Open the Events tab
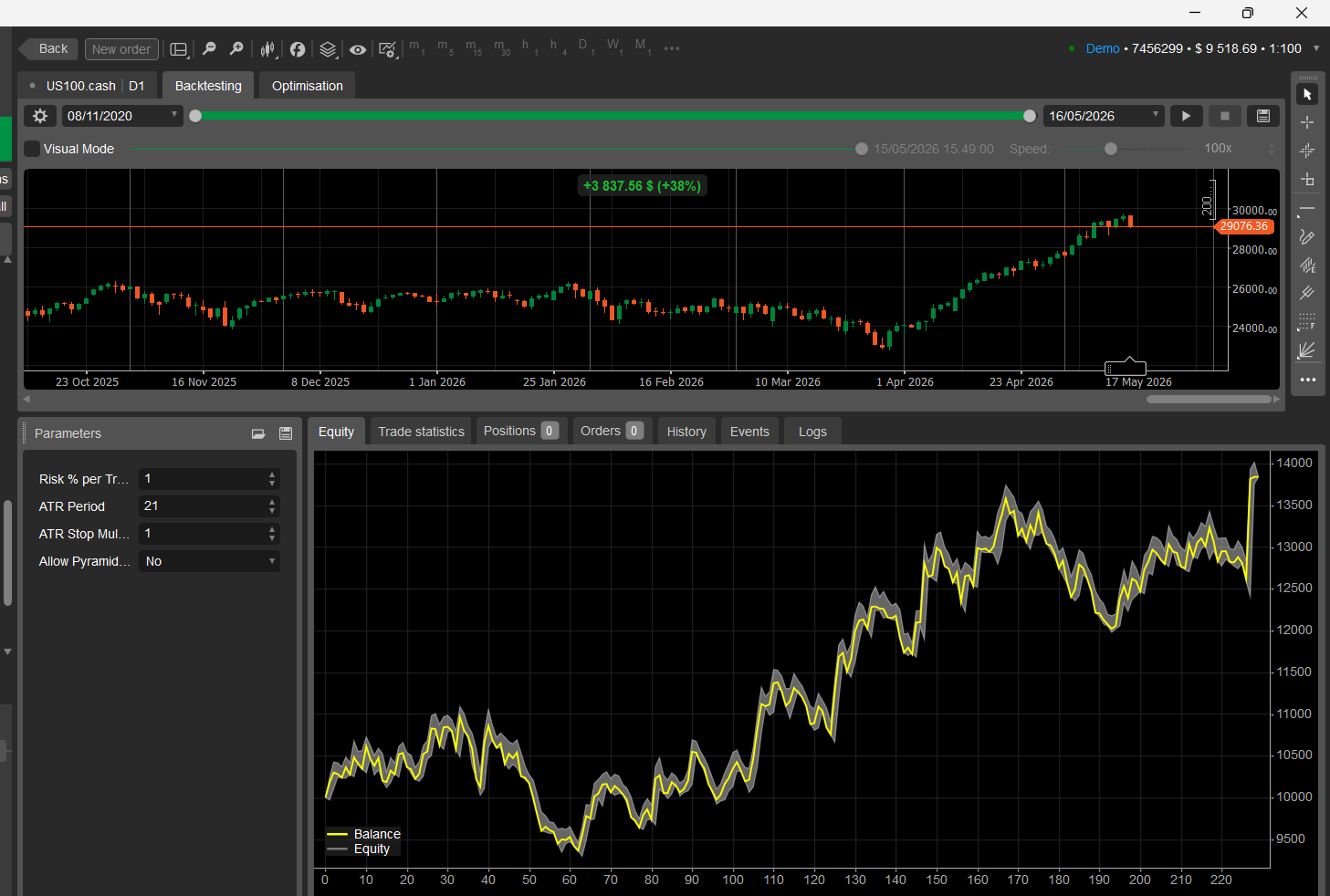Image resolution: width=1330 pixels, height=896 pixels. [749, 432]
